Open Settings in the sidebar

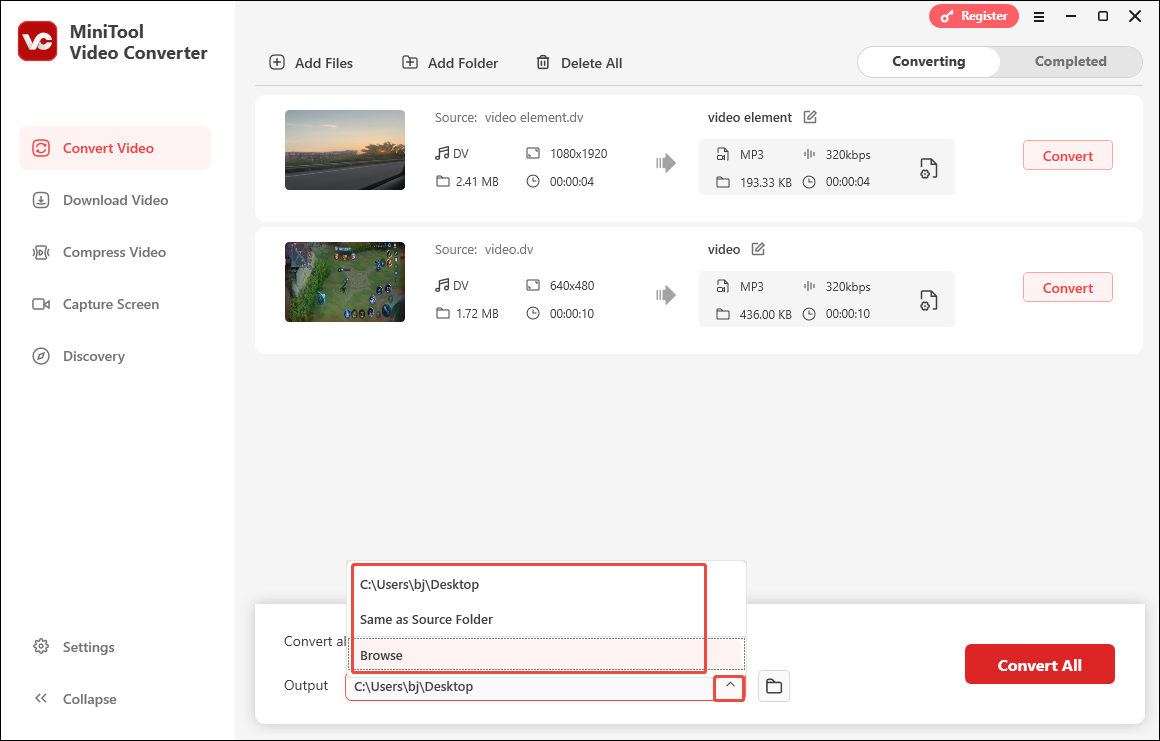point(74,647)
